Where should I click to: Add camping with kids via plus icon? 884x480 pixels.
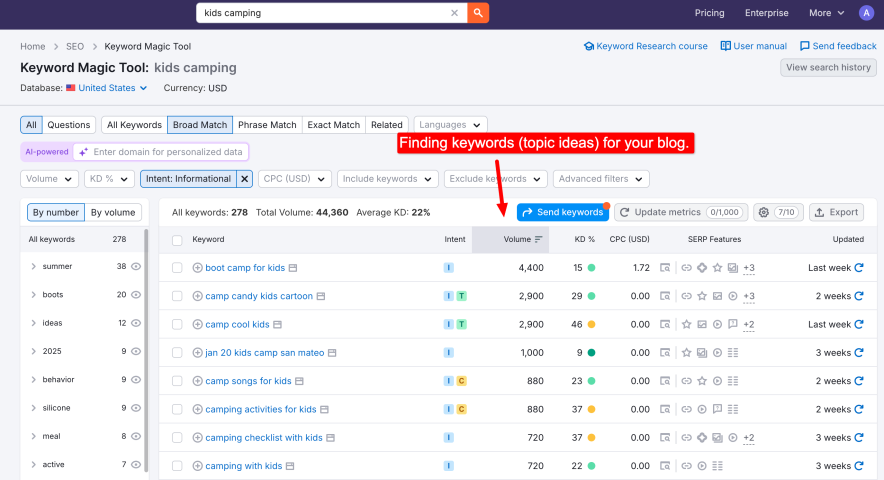pos(197,466)
